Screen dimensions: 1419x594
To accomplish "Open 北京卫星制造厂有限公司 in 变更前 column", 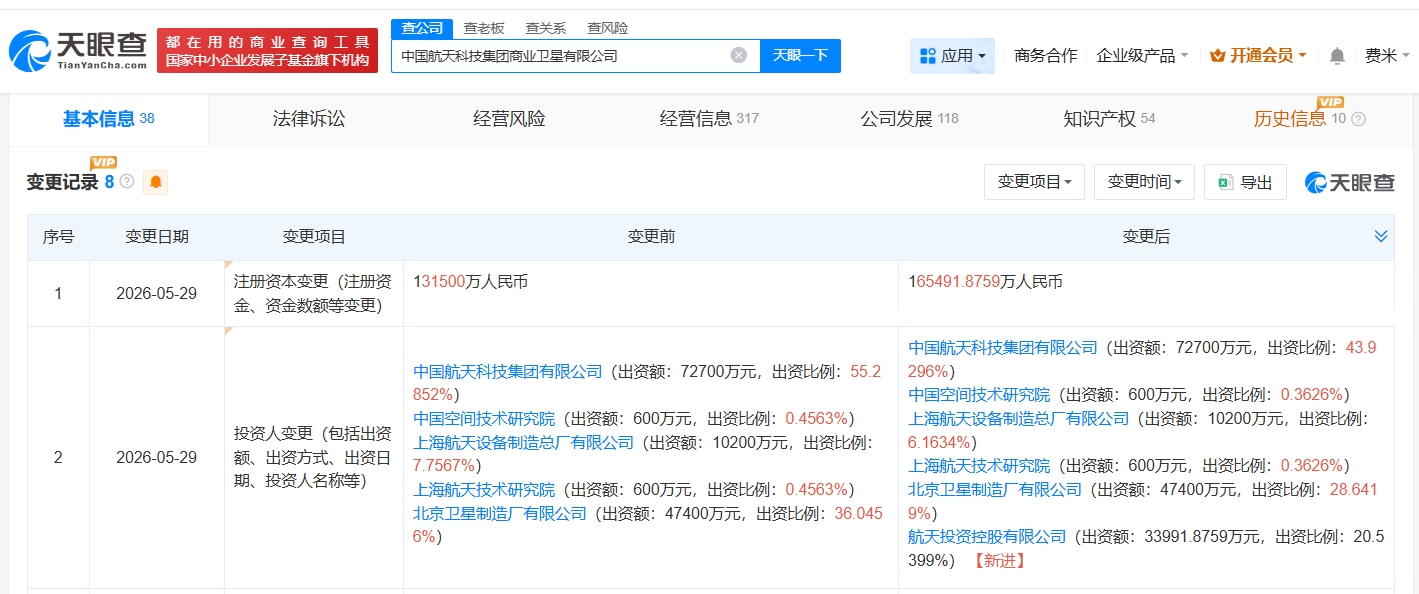I will [x=500, y=514].
